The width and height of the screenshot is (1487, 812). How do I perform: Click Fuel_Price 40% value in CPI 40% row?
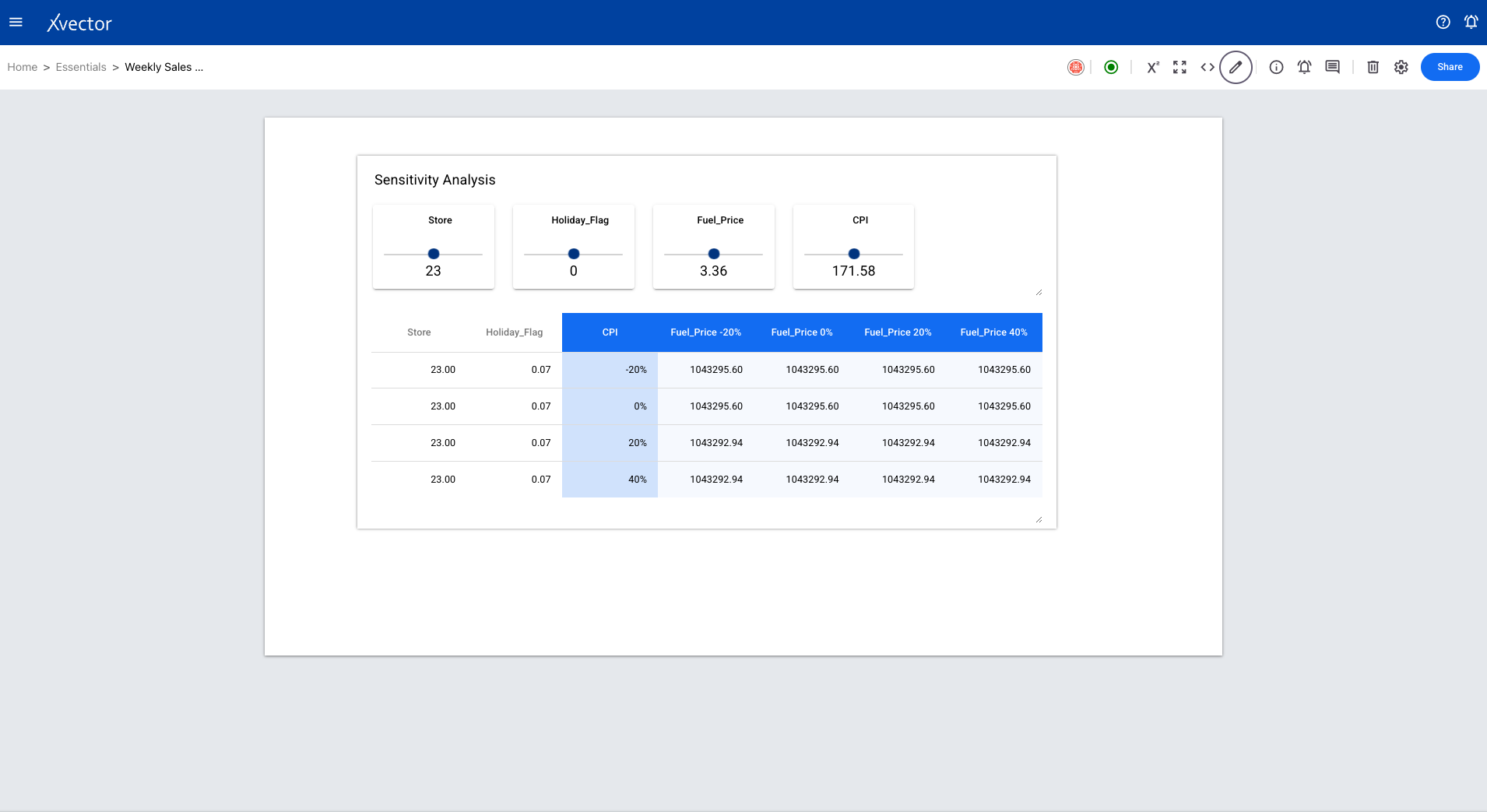[1004, 480]
